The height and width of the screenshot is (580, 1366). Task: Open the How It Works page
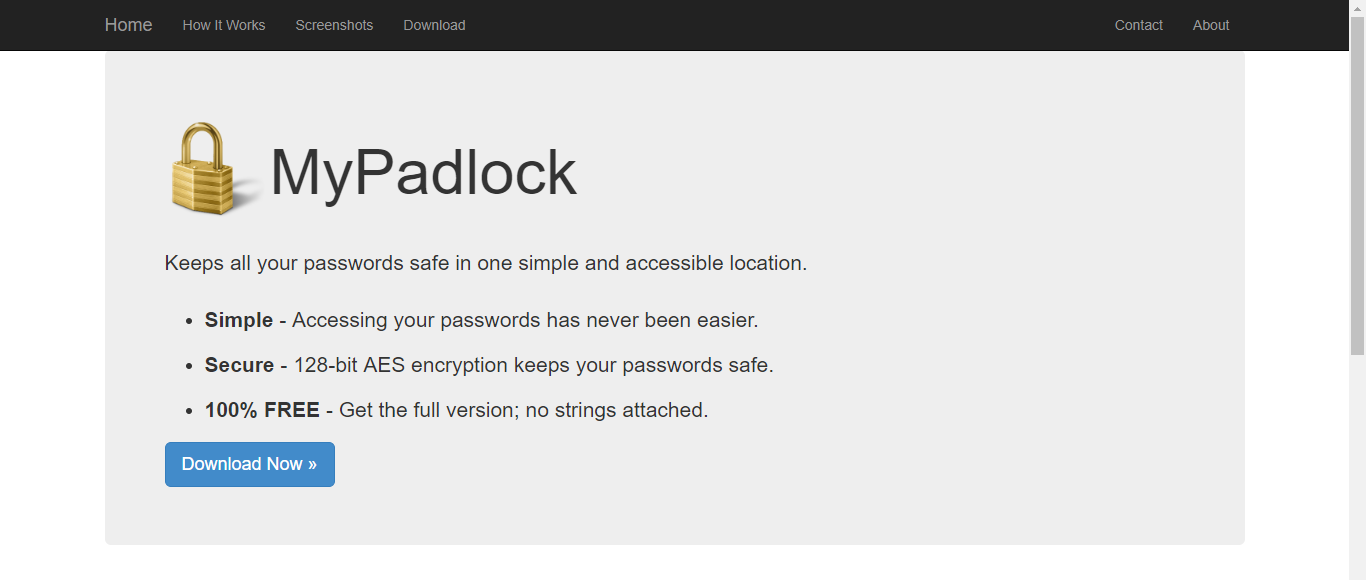click(224, 25)
